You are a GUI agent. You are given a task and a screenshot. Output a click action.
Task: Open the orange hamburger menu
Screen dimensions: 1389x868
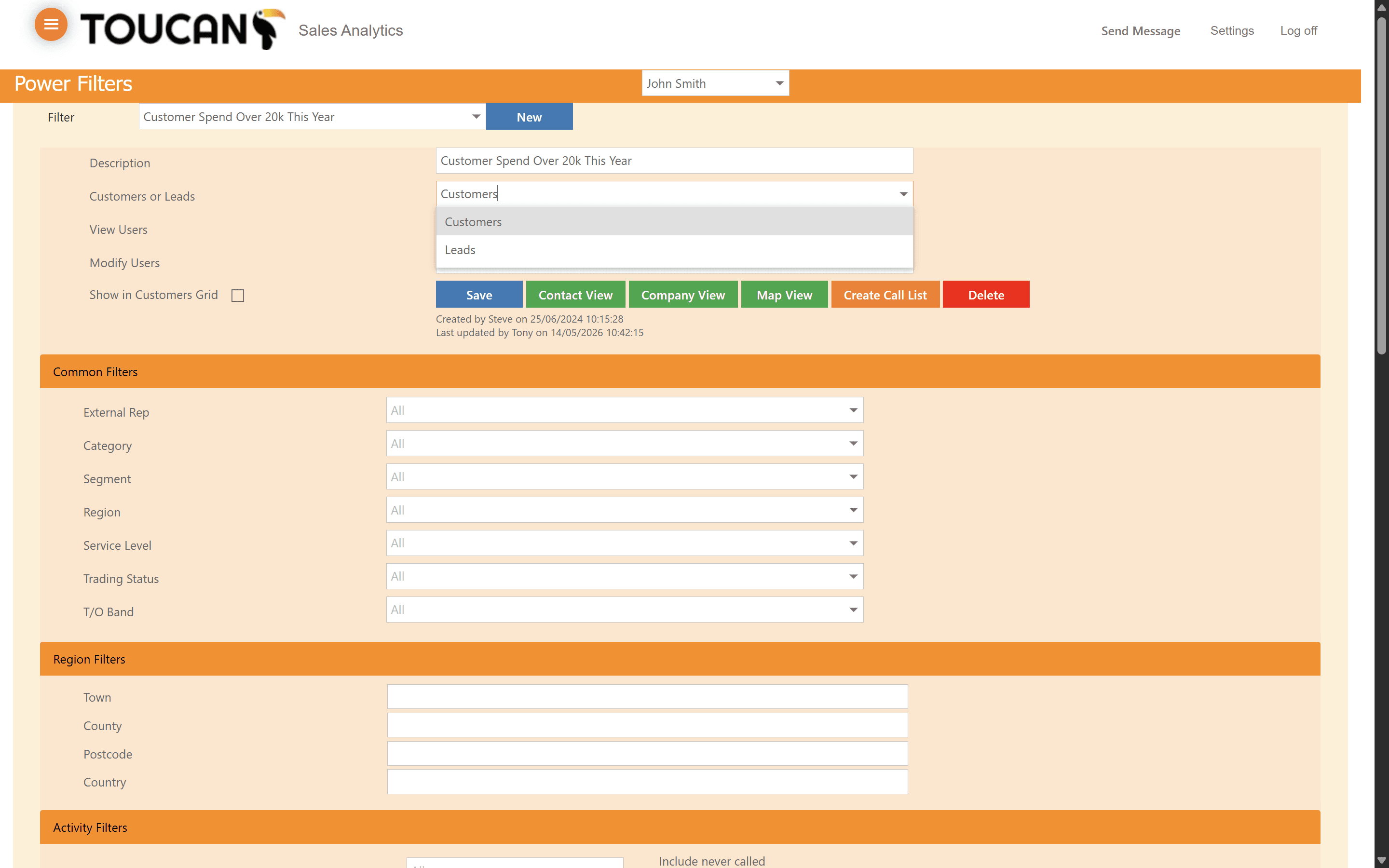point(51,25)
